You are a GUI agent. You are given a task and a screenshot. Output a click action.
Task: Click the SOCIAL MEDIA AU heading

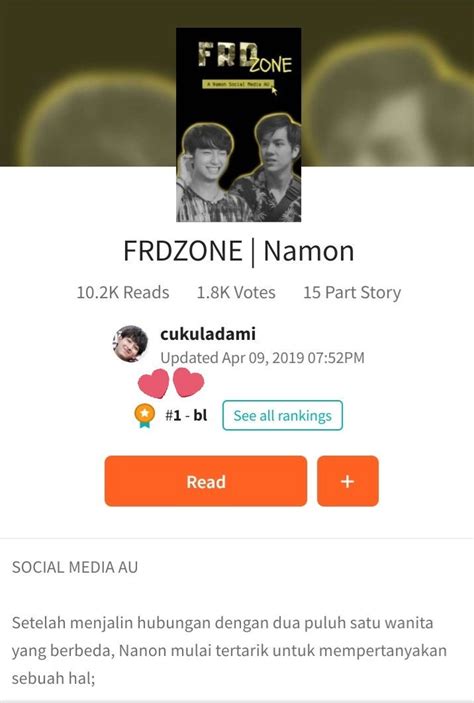[x=75, y=567]
